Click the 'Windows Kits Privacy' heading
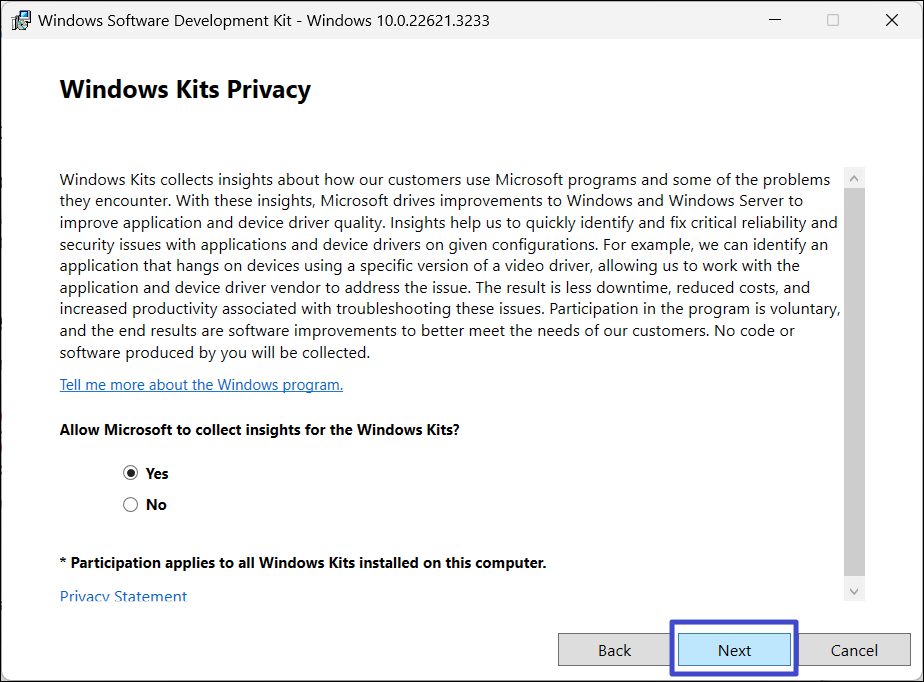The image size is (924, 682). [x=185, y=89]
